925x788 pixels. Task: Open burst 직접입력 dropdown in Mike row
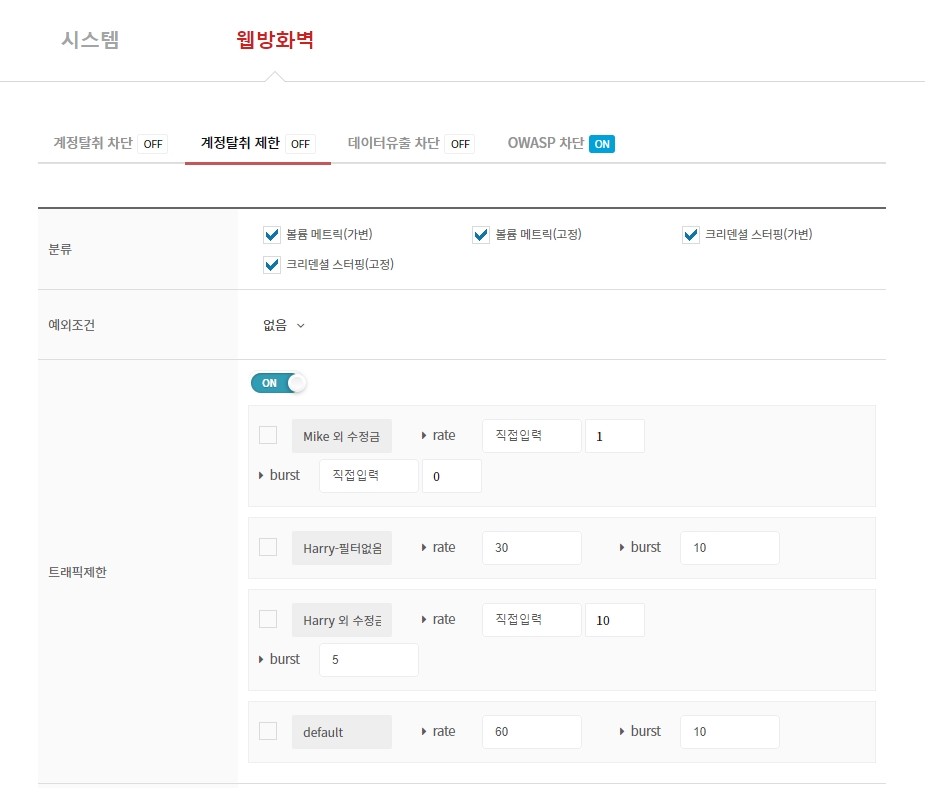click(x=368, y=476)
